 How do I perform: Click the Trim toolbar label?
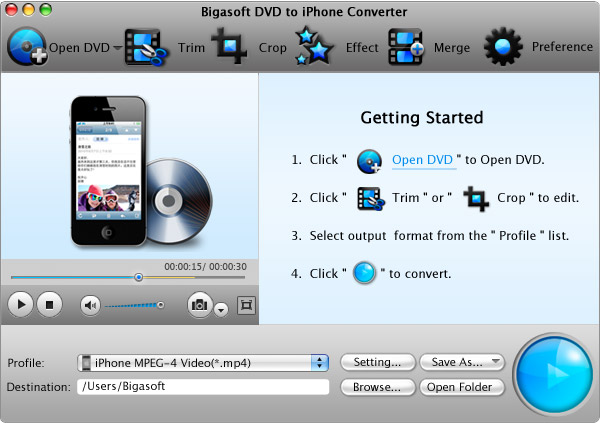pos(191,47)
